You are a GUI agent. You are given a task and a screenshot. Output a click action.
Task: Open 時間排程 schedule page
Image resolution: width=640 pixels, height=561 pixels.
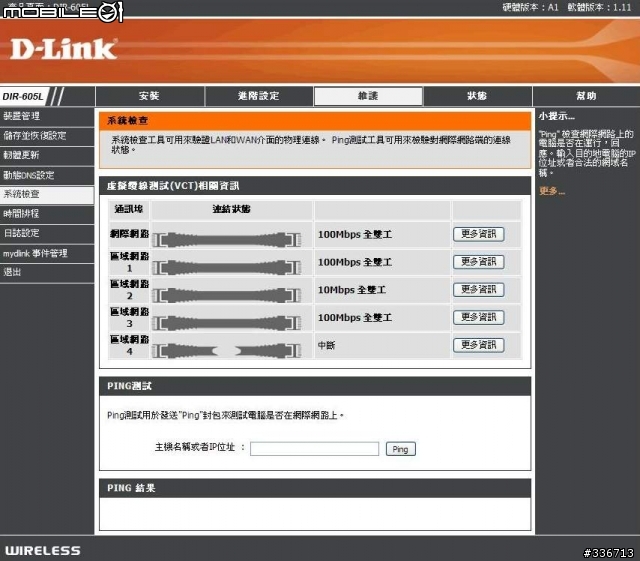(x=47, y=214)
